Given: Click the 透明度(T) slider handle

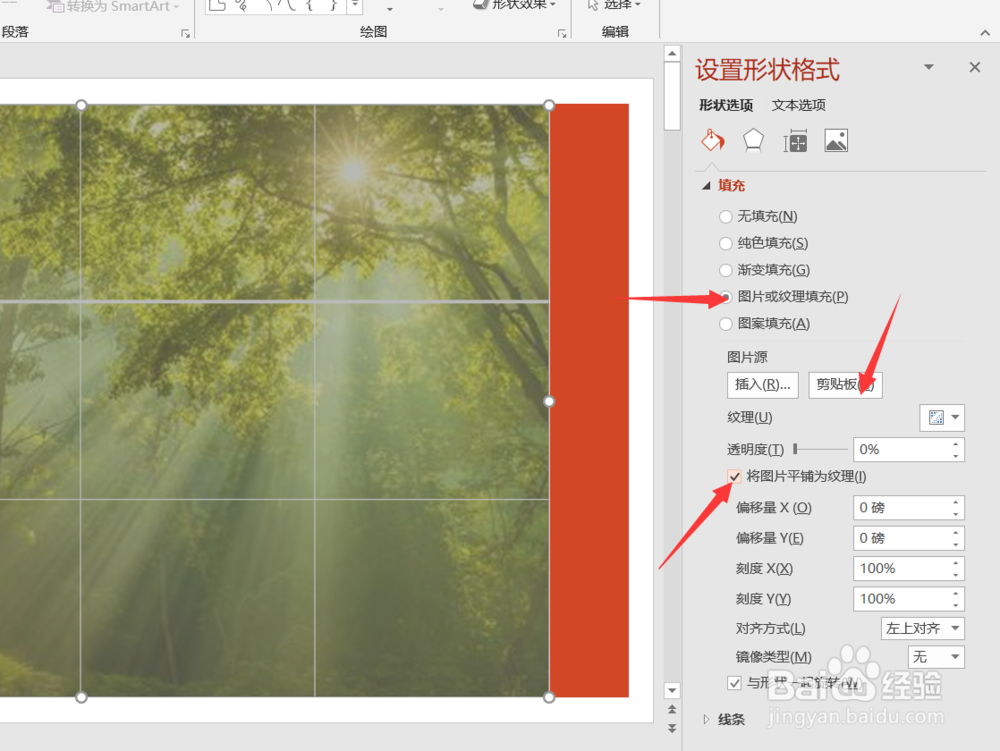Looking at the screenshot, I should (x=795, y=449).
